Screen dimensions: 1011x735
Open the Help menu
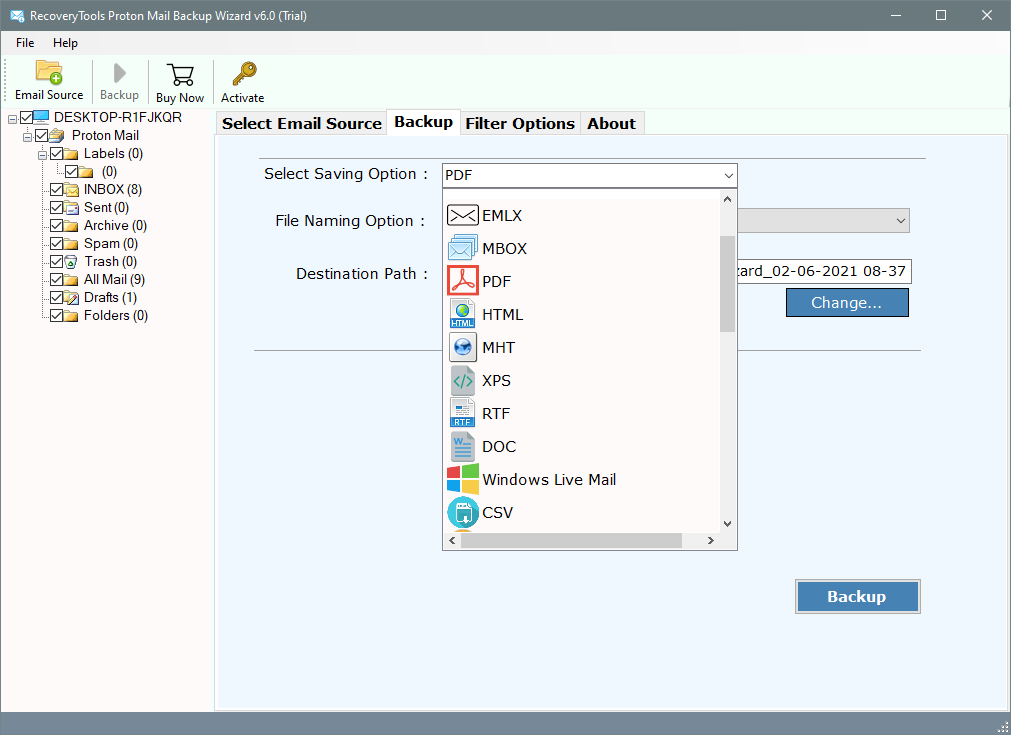65,43
